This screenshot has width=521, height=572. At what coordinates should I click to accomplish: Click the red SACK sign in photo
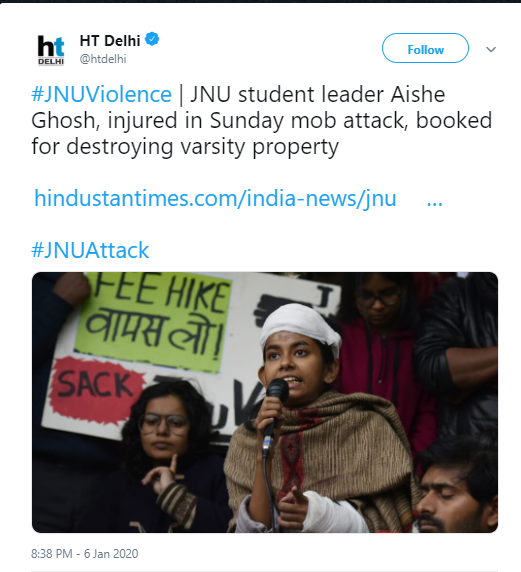point(96,387)
